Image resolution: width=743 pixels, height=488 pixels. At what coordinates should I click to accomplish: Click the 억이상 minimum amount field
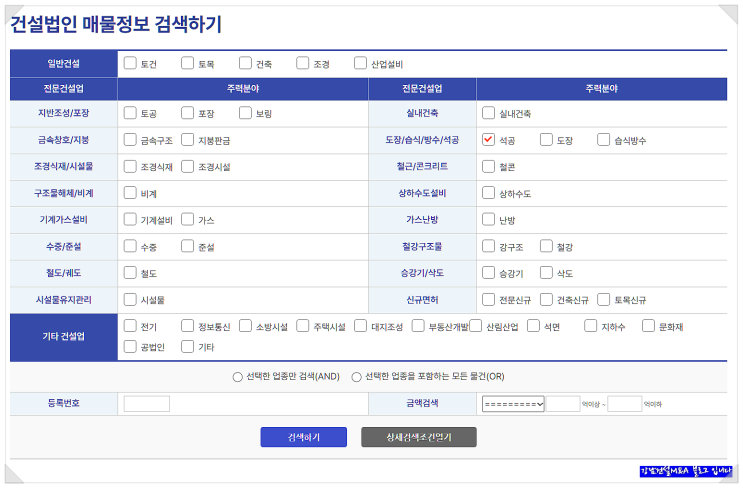pyautogui.click(x=563, y=404)
